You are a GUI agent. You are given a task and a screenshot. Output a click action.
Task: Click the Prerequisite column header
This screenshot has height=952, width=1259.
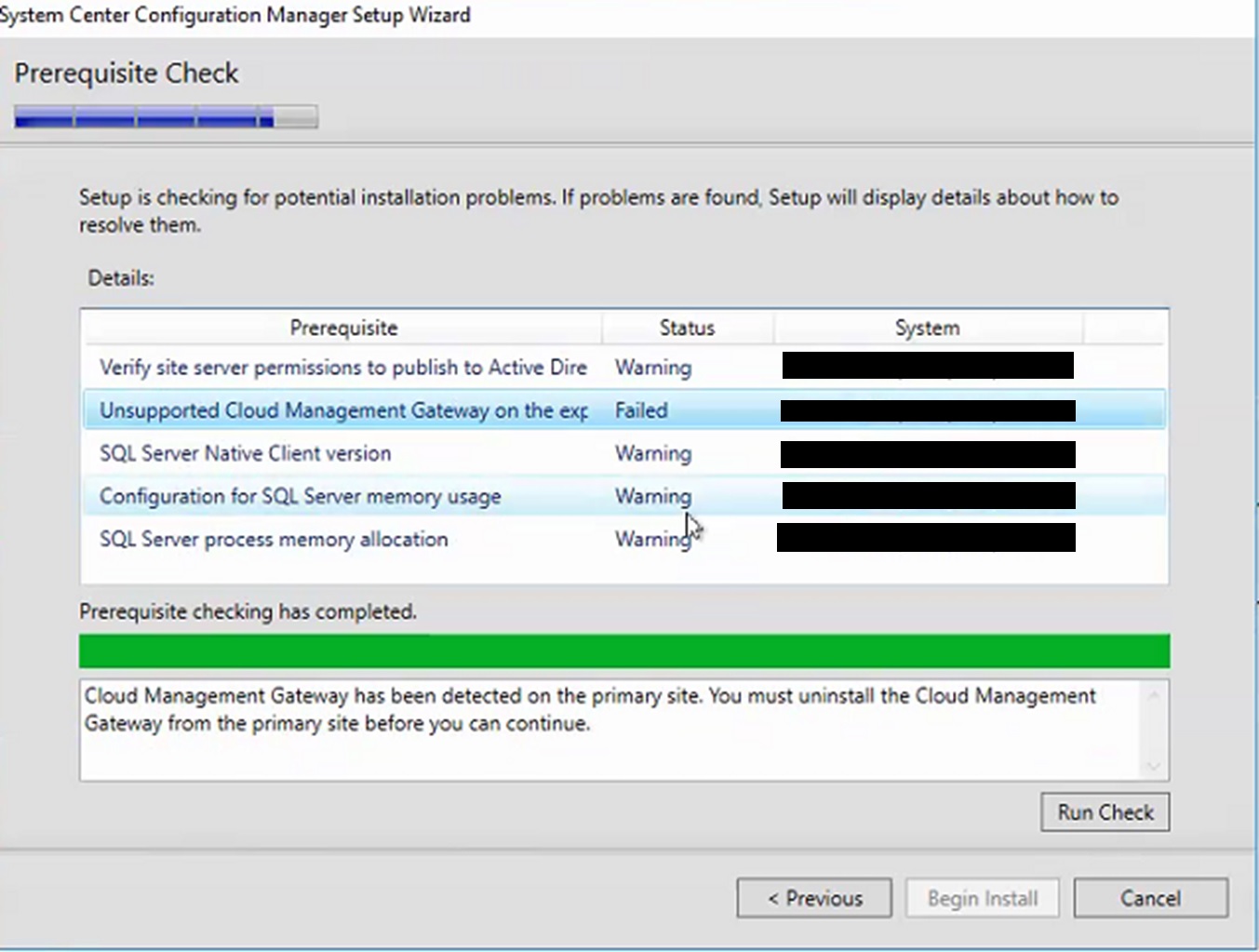342,328
